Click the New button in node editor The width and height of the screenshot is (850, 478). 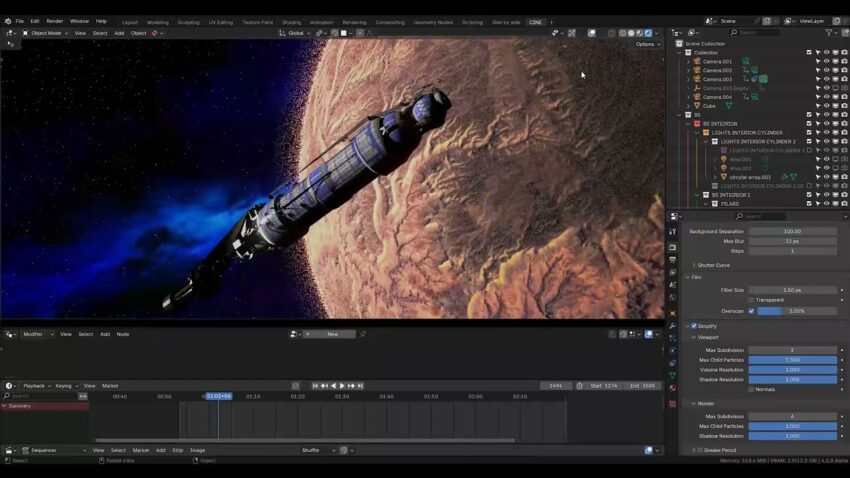[x=333, y=334]
